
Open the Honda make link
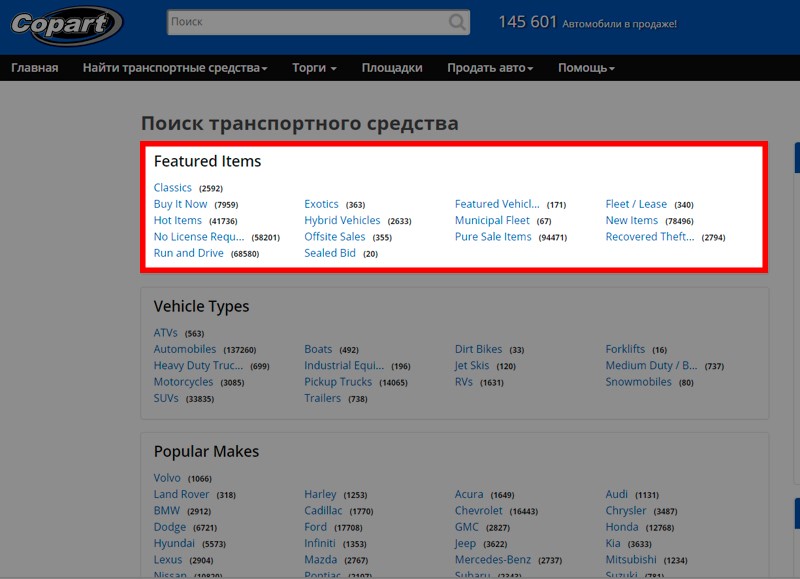pyautogui.click(x=622, y=527)
